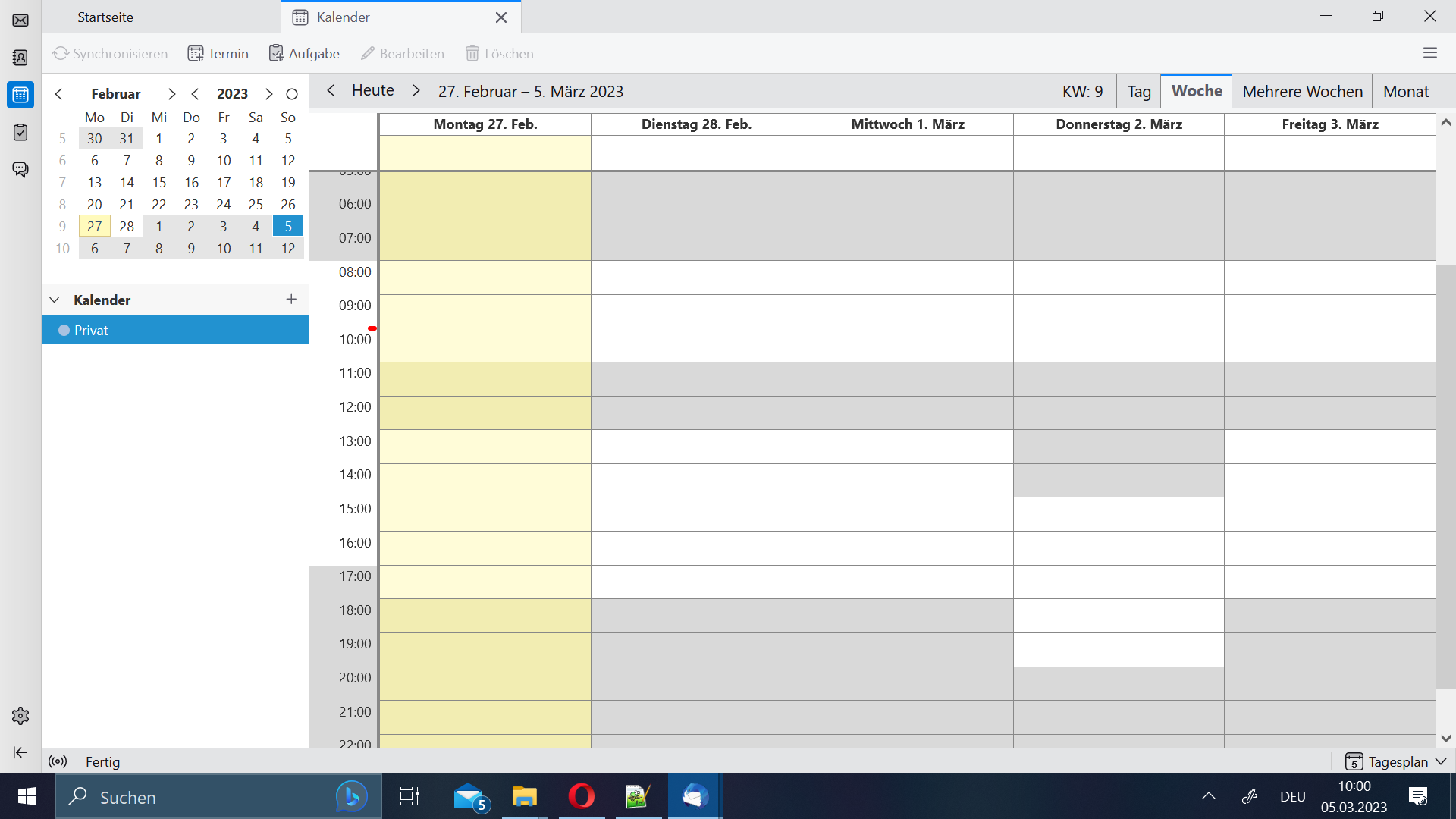Open the Address Book sidebar icon
Screen dimensions: 1456x819
[20, 58]
